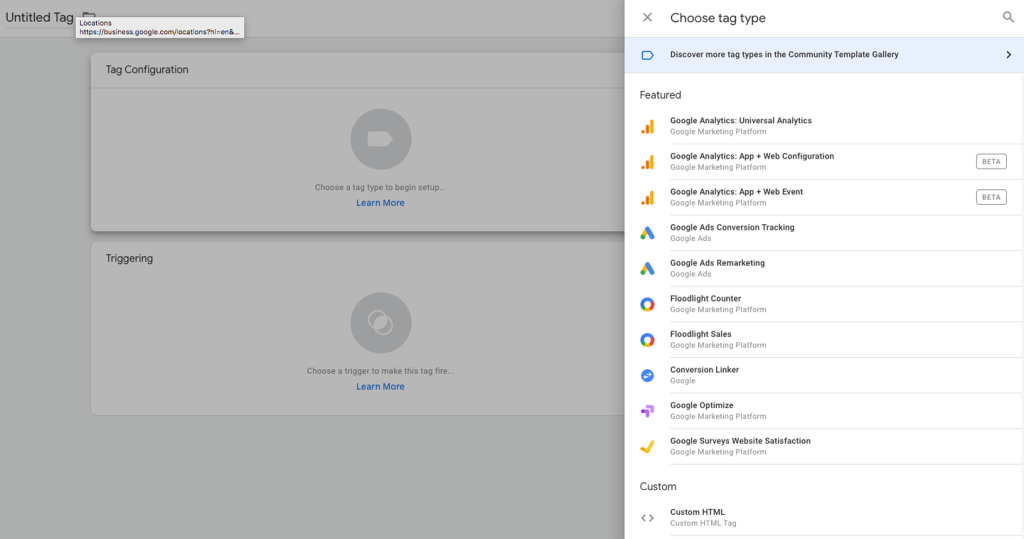
Task: Click the Community Template Gallery tag icon
Action: [x=647, y=55]
